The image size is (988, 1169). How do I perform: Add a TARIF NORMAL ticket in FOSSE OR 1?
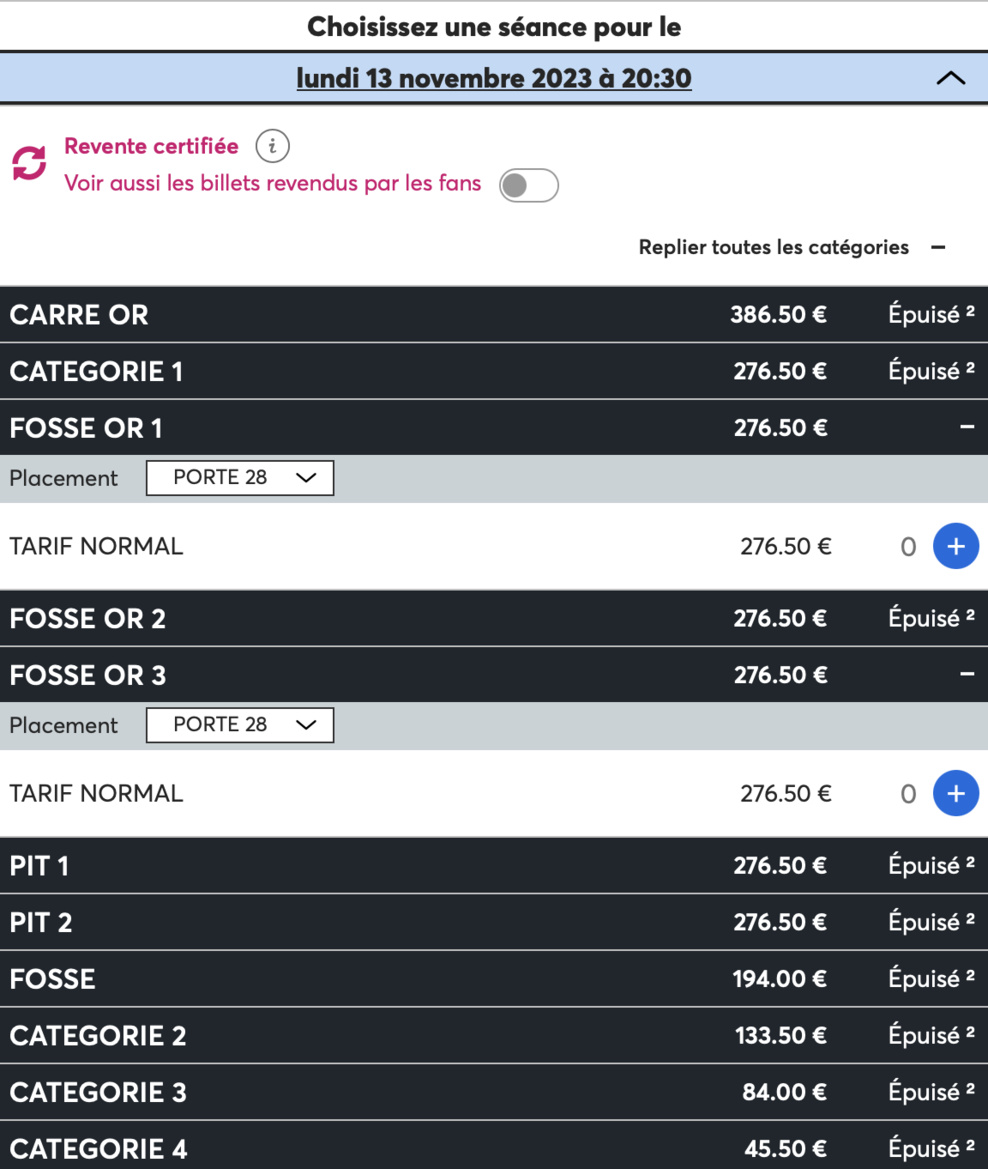(x=956, y=546)
